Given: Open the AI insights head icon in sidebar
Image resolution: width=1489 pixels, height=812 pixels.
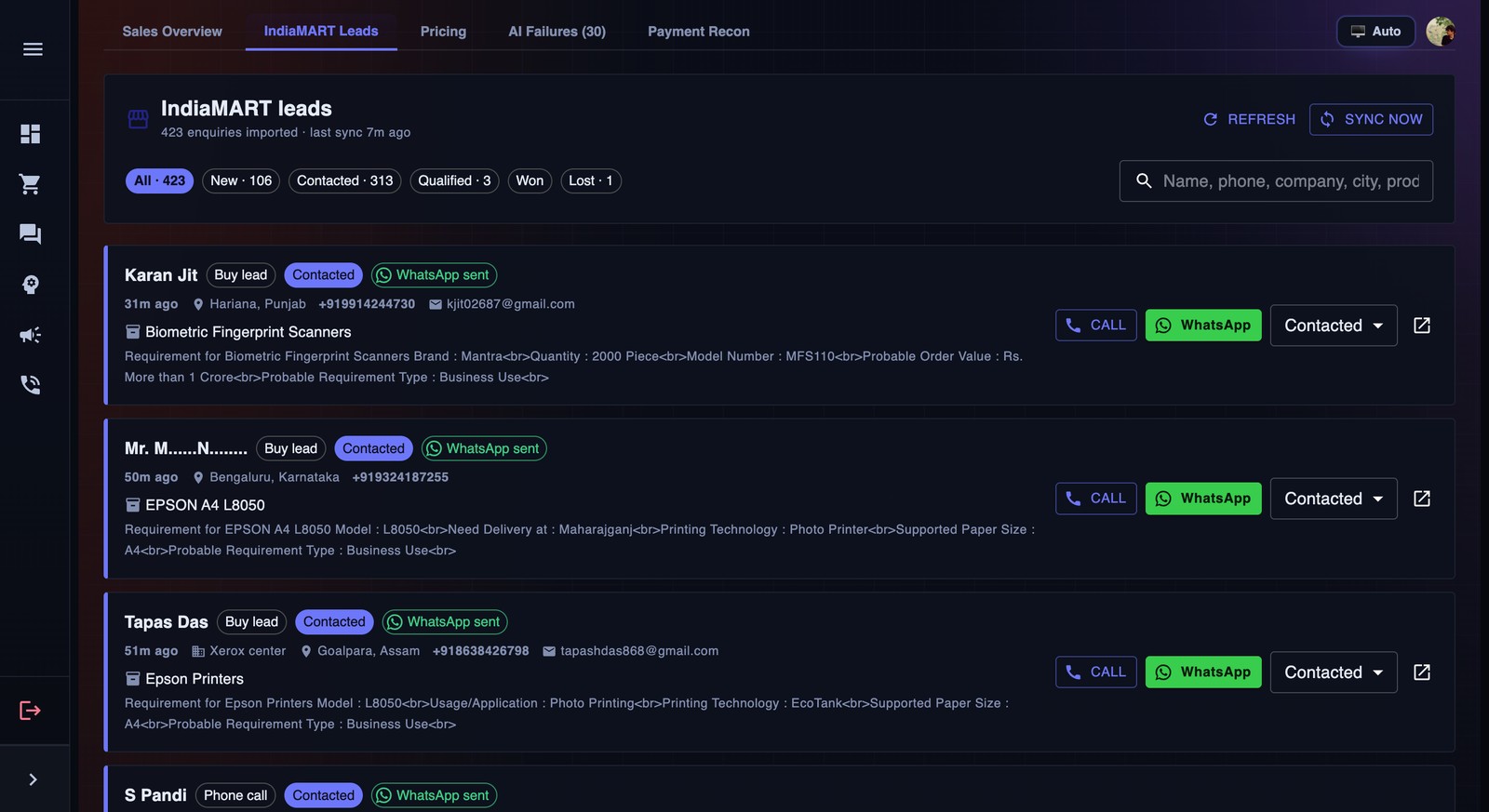Looking at the screenshot, I should (31, 285).
